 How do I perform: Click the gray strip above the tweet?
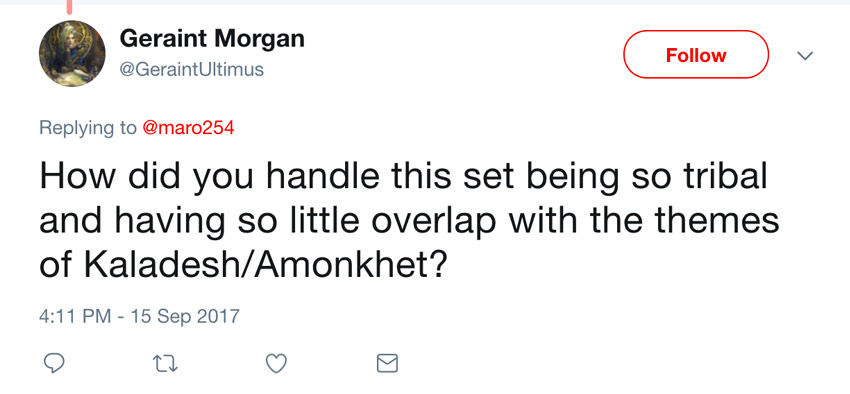pyautogui.click(x=425, y=2)
